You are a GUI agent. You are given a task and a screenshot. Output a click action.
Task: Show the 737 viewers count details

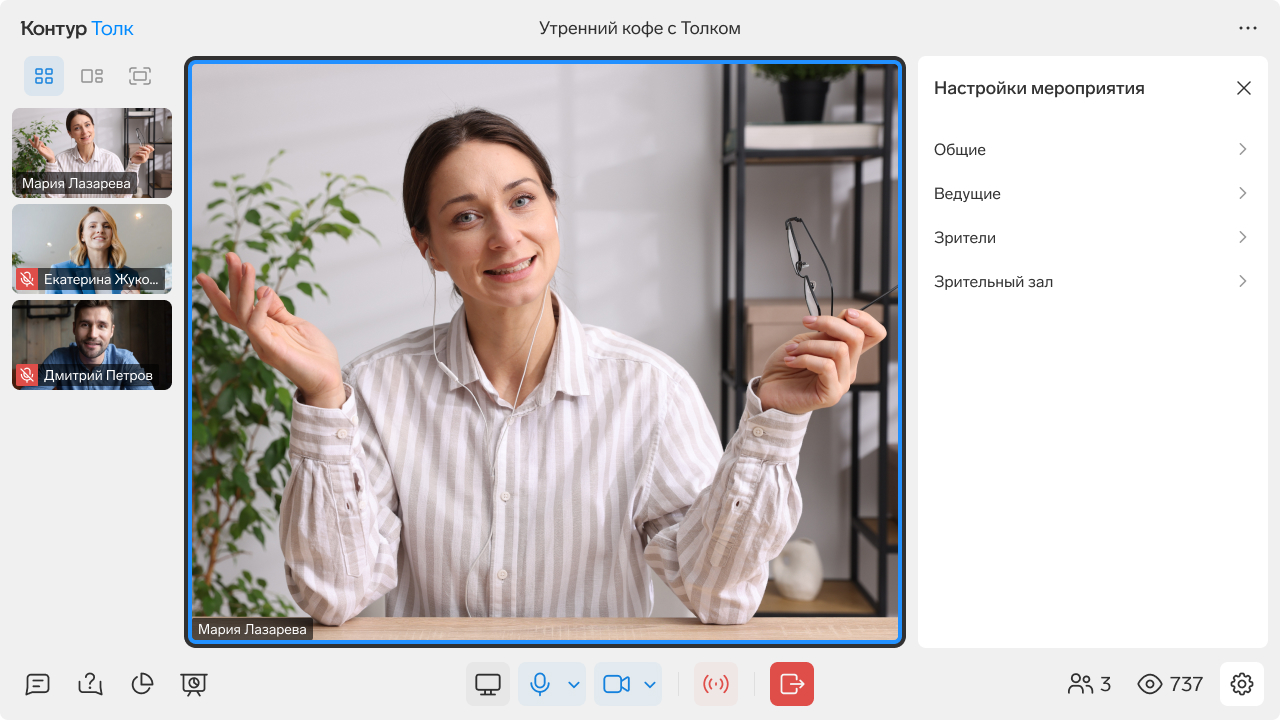click(1170, 684)
